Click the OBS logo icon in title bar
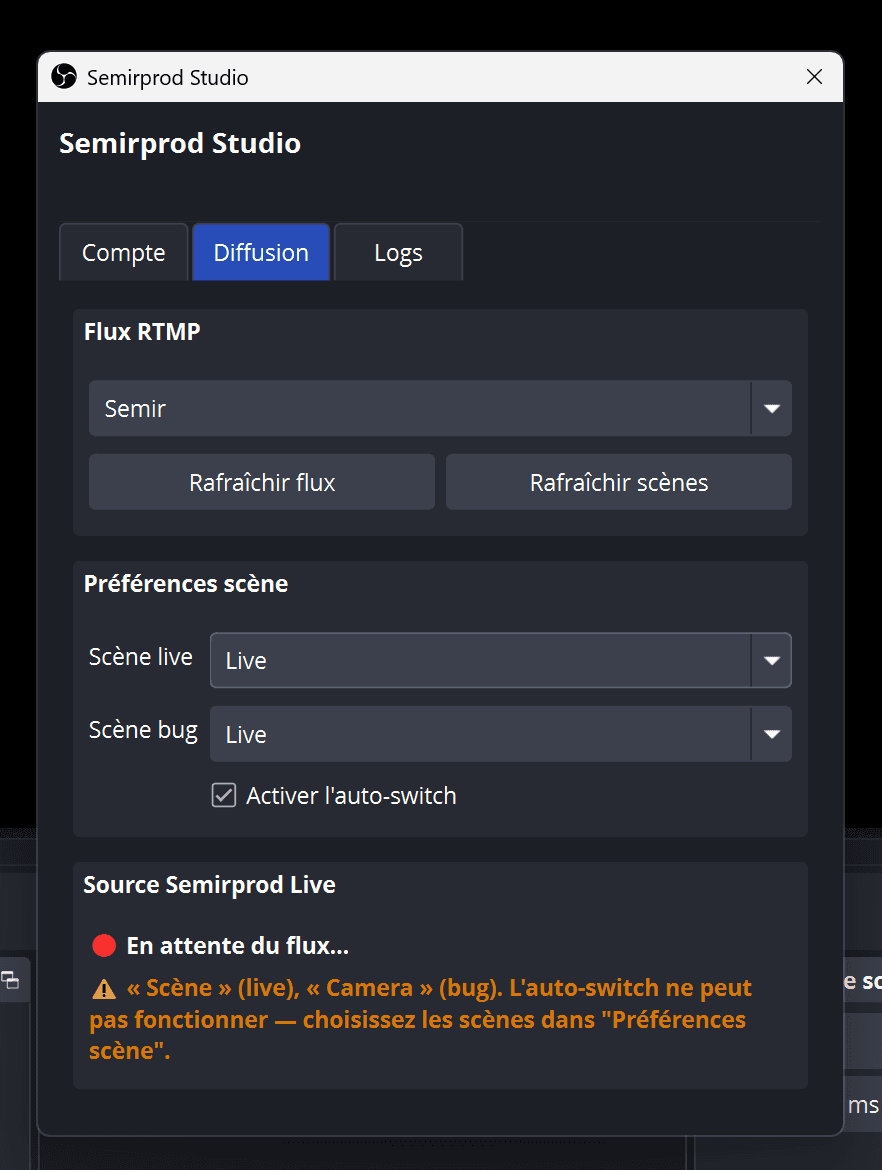The height and width of the screenshot is (1170, 882). click(x=64, y=76)
